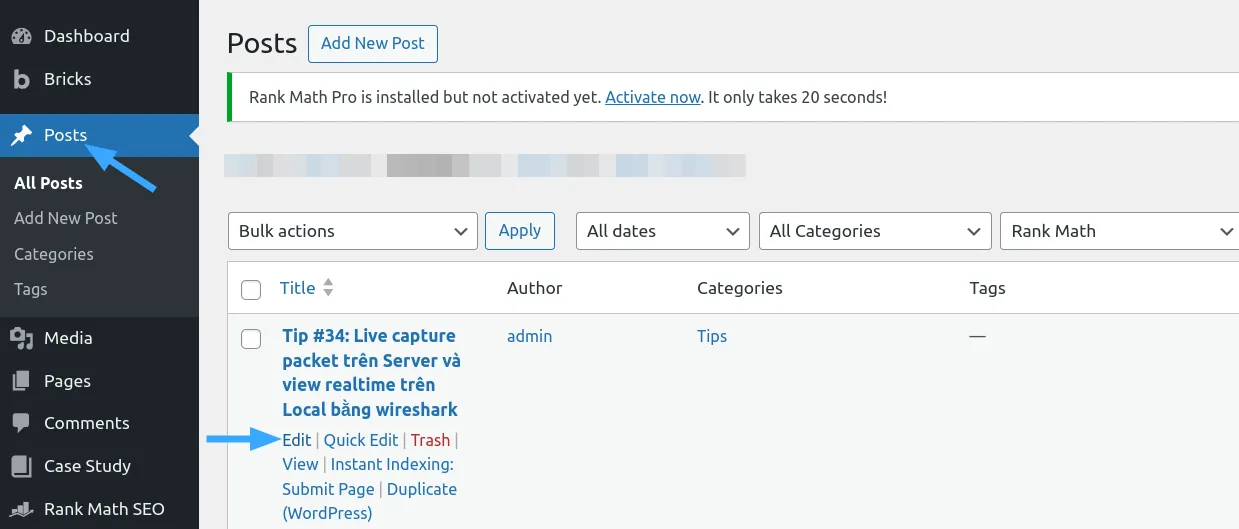Sort posts using Title sort arrows
This screenshot has height=529, width=1239.
328,288
